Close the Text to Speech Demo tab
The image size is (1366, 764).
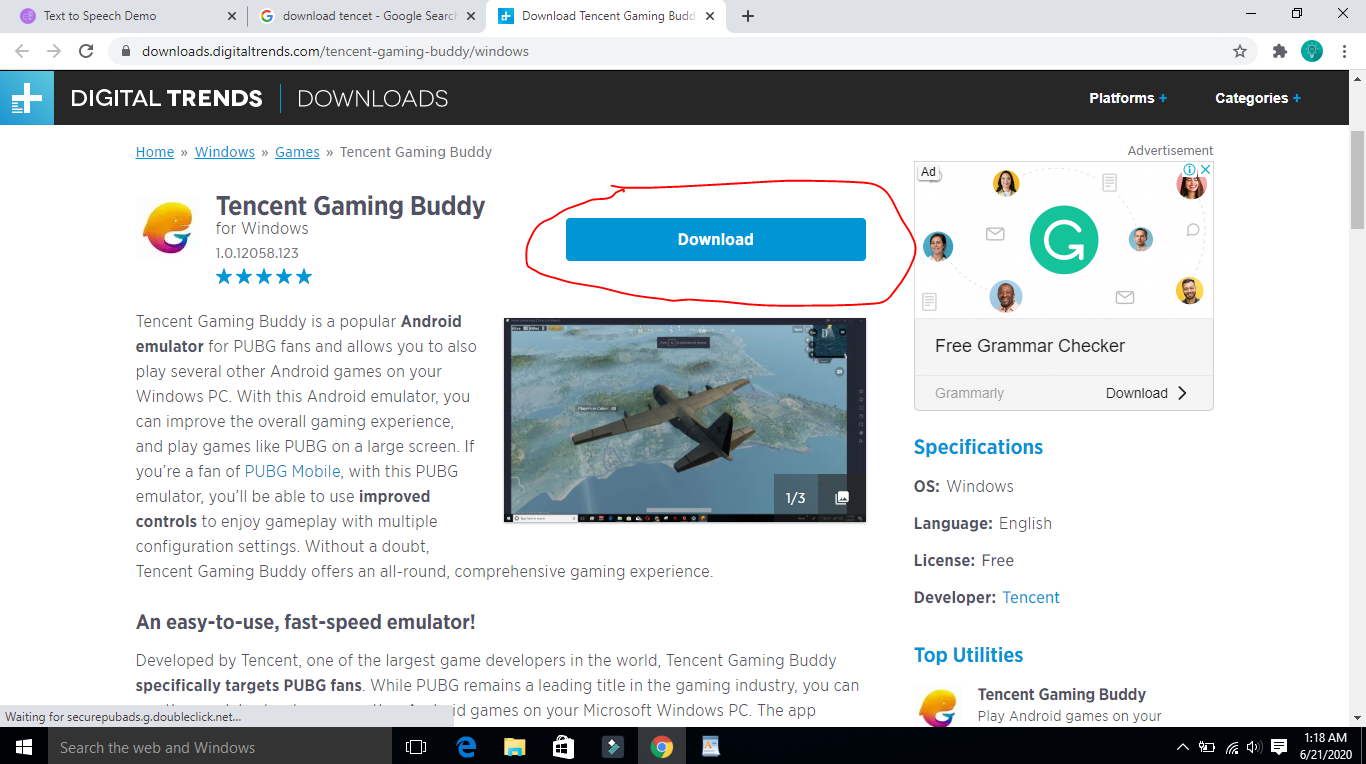(232, 16)
